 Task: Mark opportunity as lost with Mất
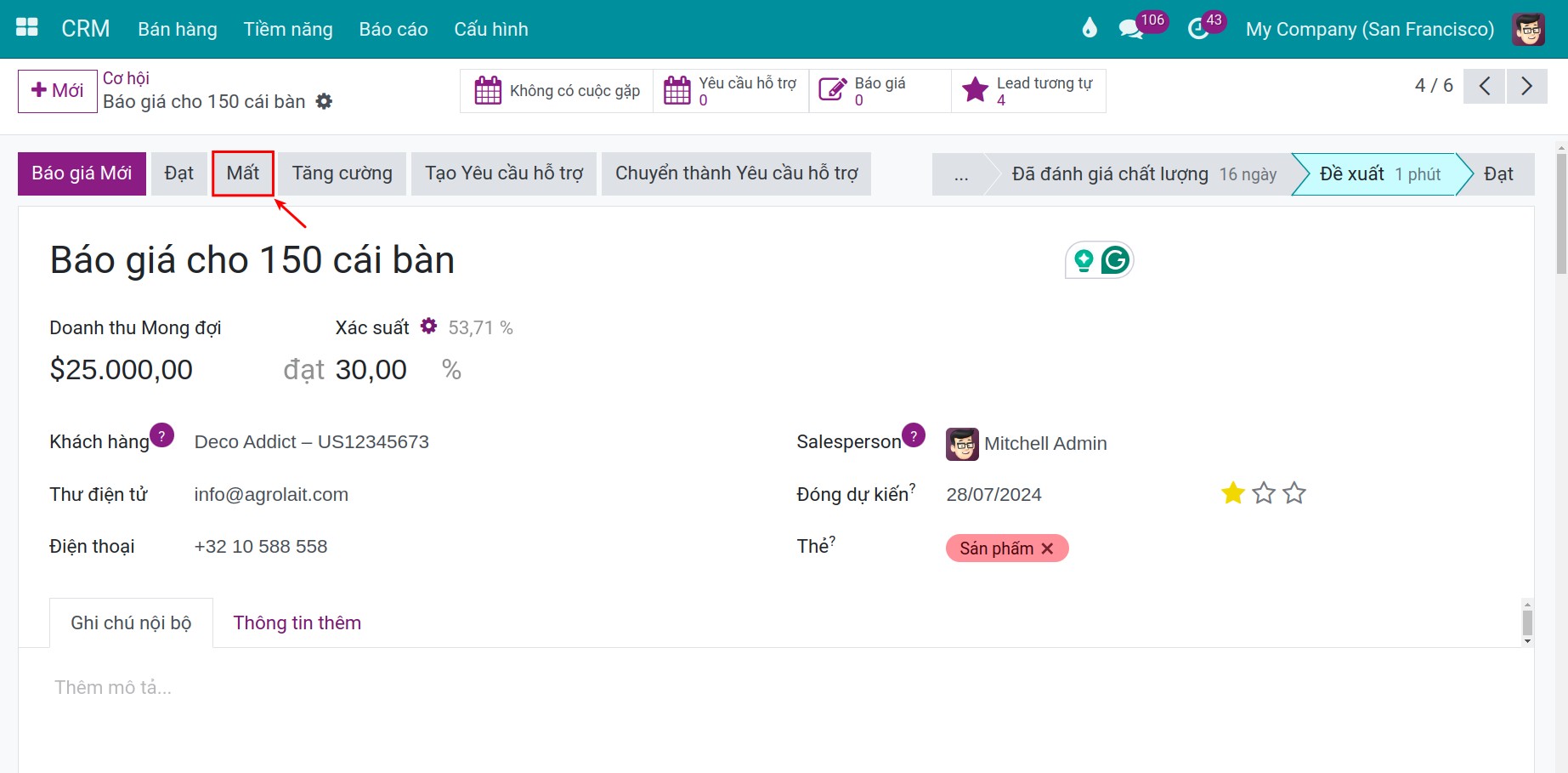tap(242, 173)
